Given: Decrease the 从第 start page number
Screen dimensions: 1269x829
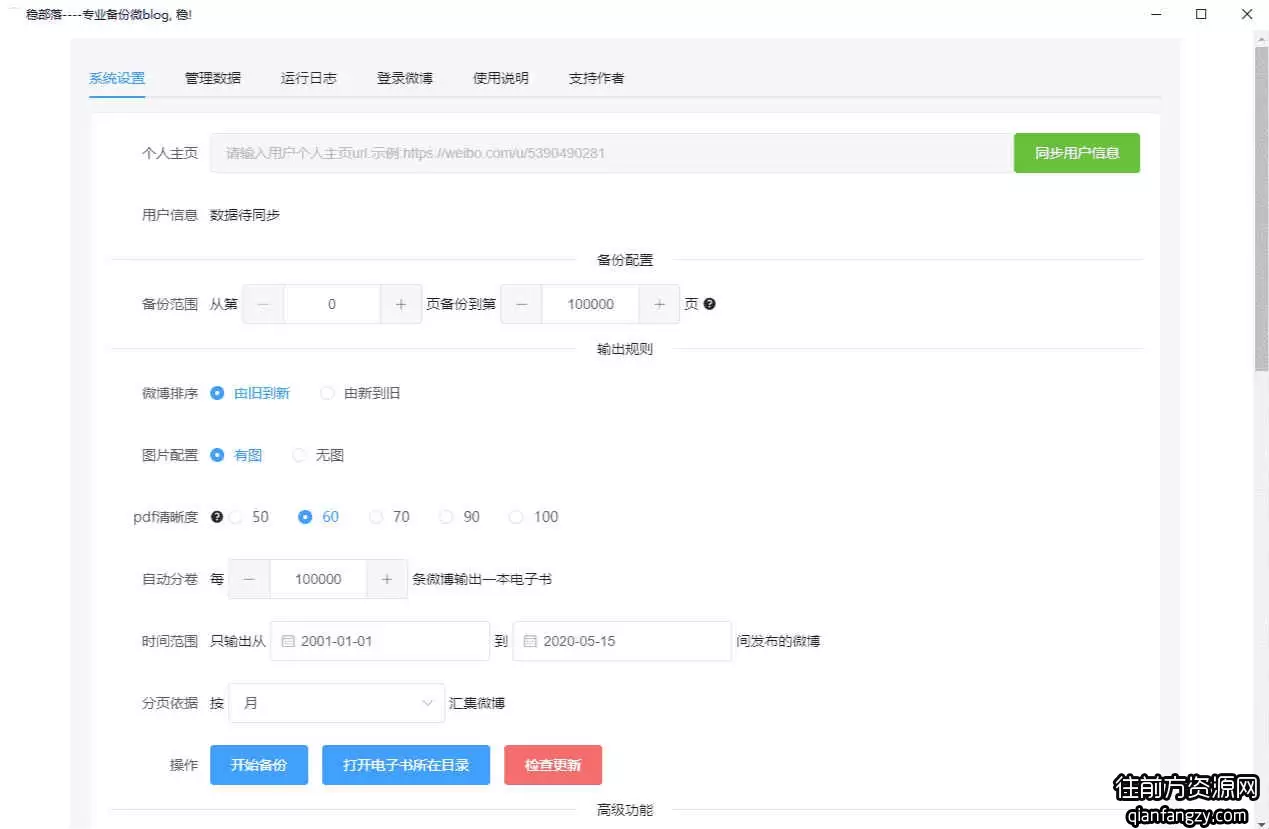Looking at the screenshot, I should coord(263,304).
